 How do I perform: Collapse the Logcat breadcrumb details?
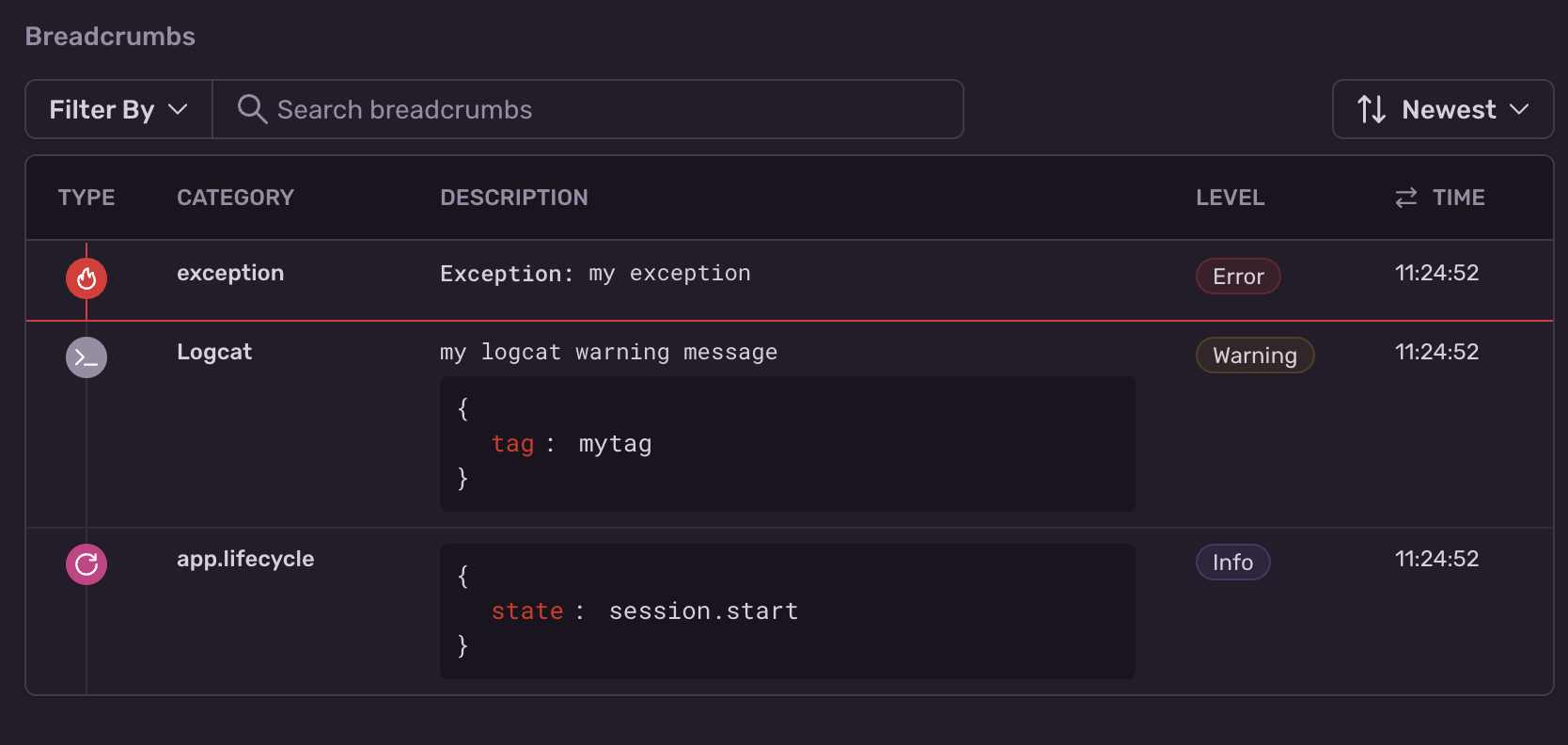tap(607, 352)
